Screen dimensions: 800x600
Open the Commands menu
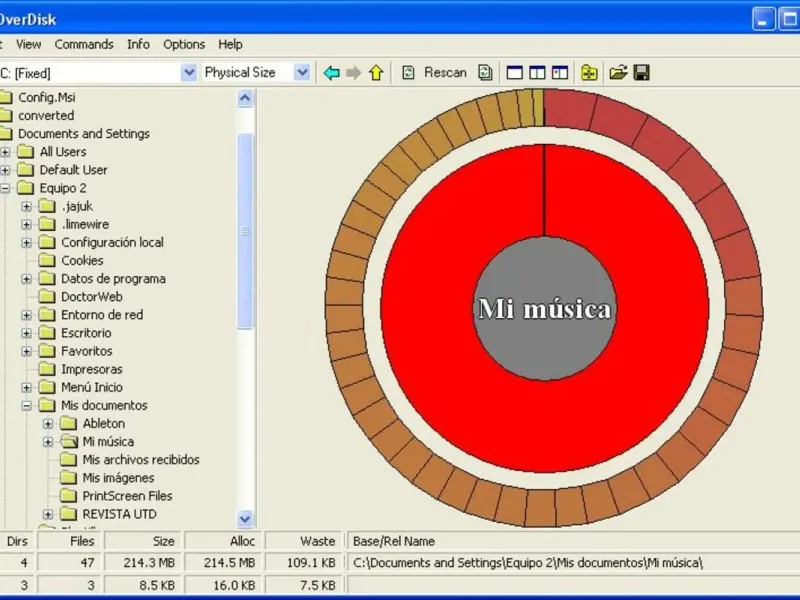(84, 44)
